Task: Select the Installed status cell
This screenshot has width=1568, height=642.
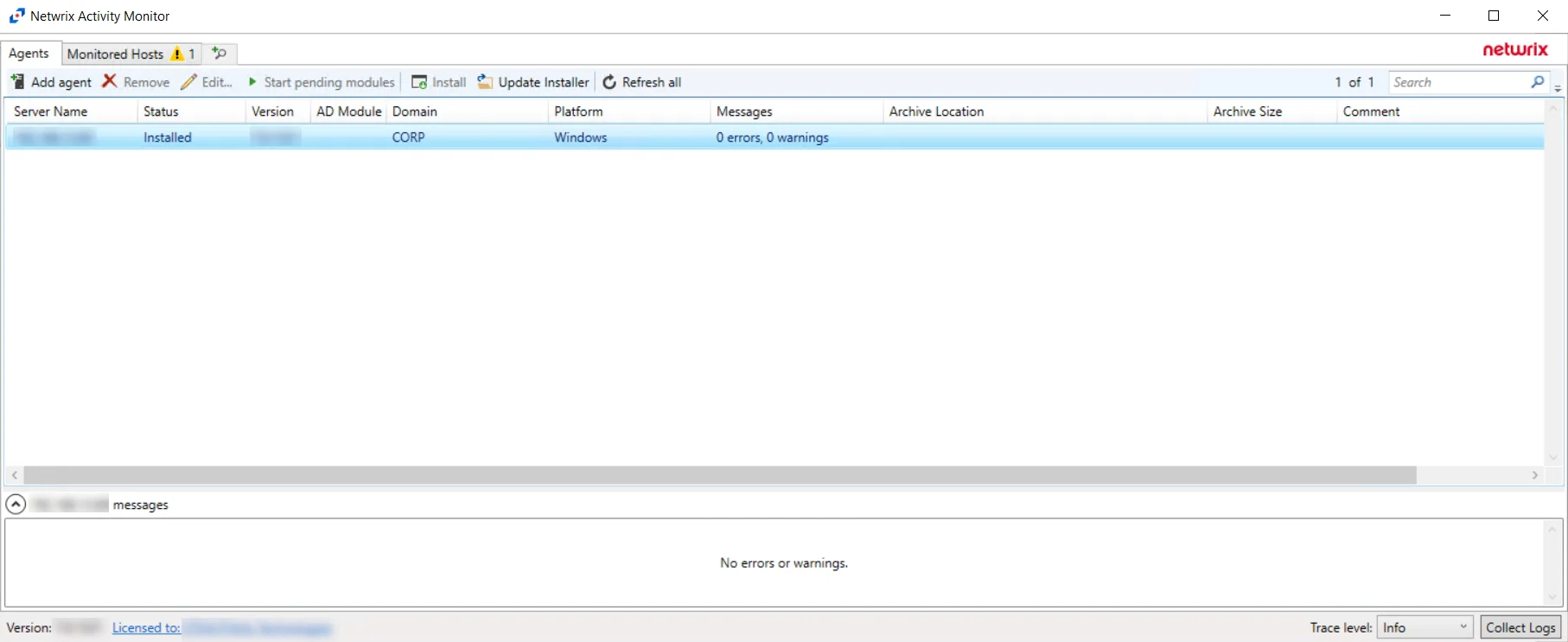Action: 168,137
